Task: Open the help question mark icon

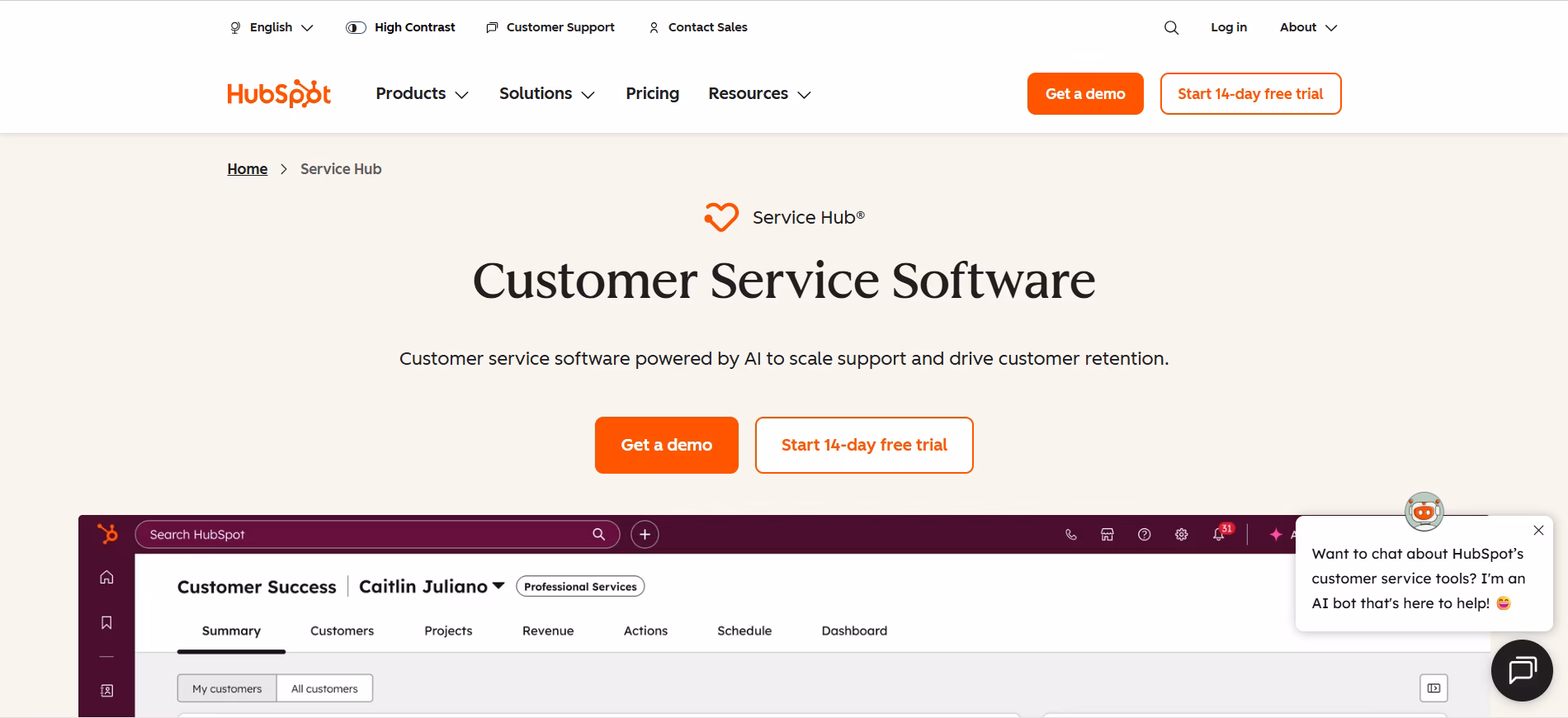Action: click(1144, 535)
